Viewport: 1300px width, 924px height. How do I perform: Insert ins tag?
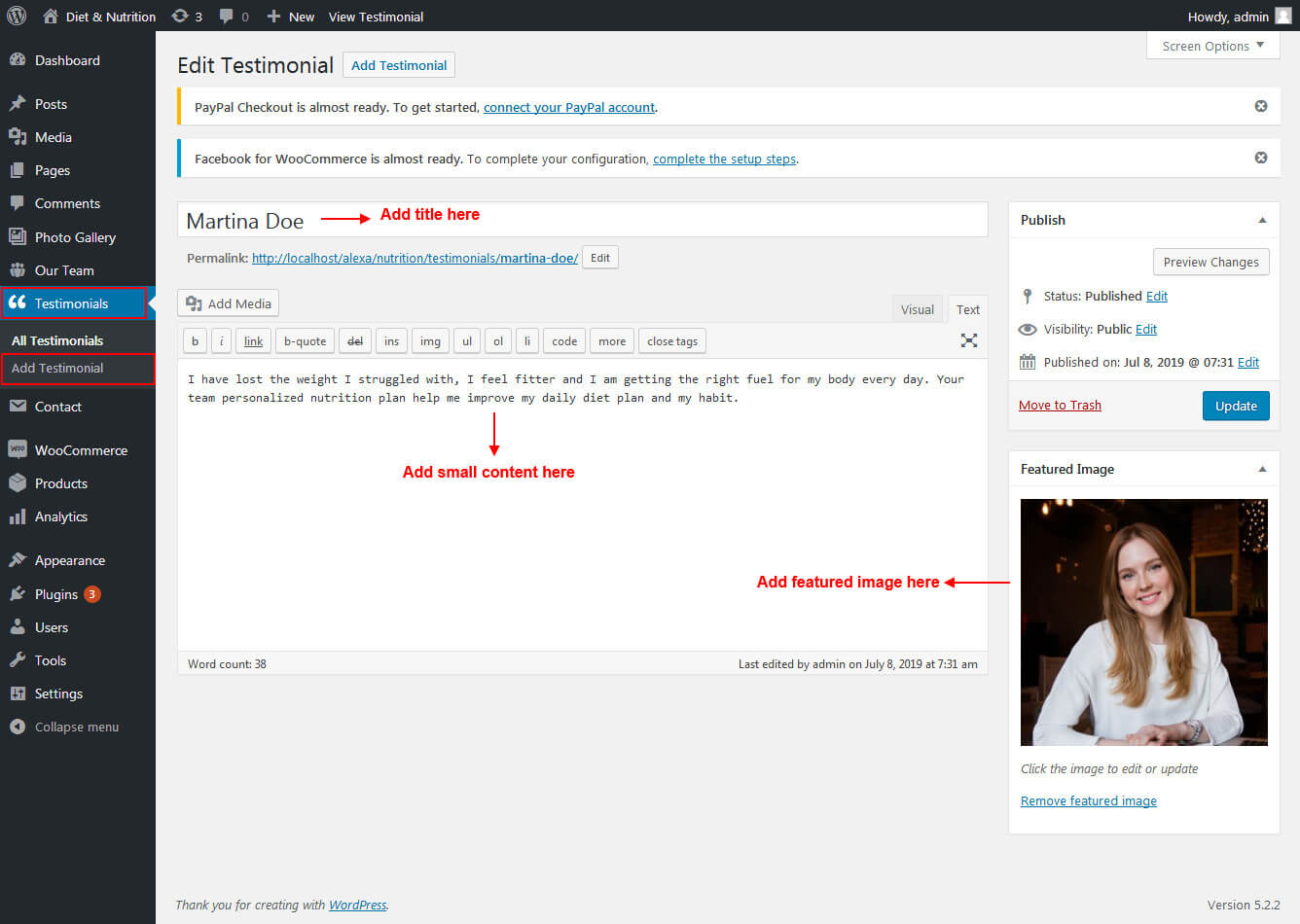coord(391,341)
